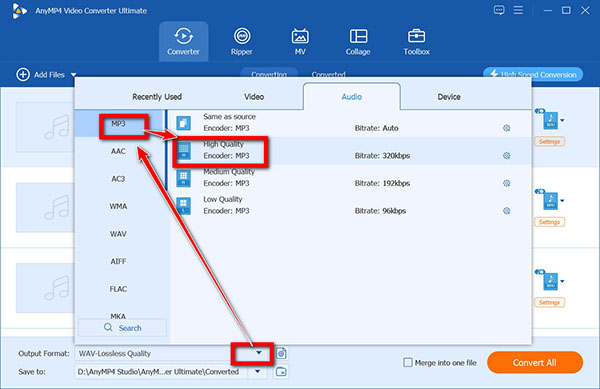Viewport: 600px width, 389px height.
Task: Click the Add Files plus icon
Action: (23, 75)
